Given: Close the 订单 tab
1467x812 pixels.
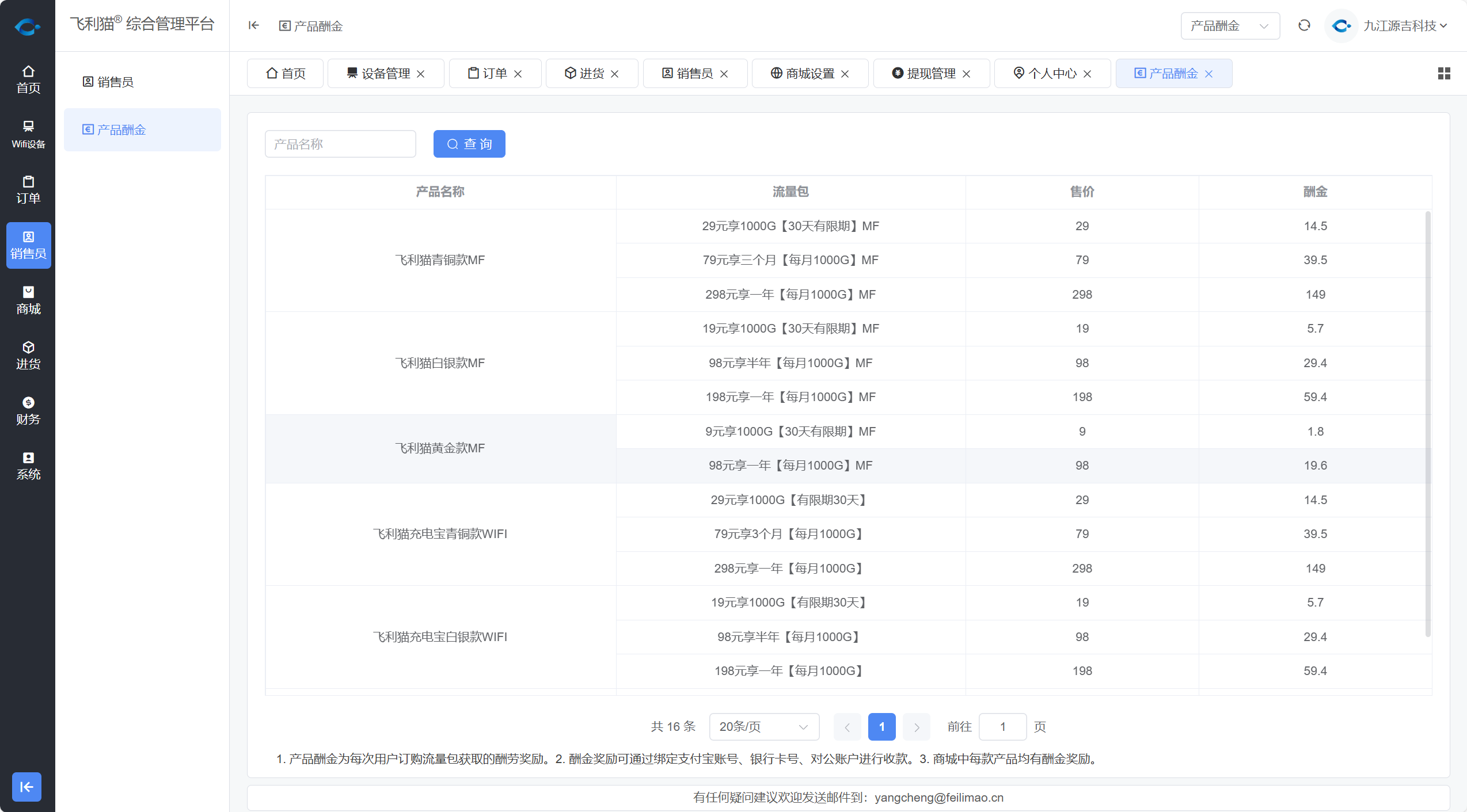Looking at the screenshot, I should coord(518,74).
